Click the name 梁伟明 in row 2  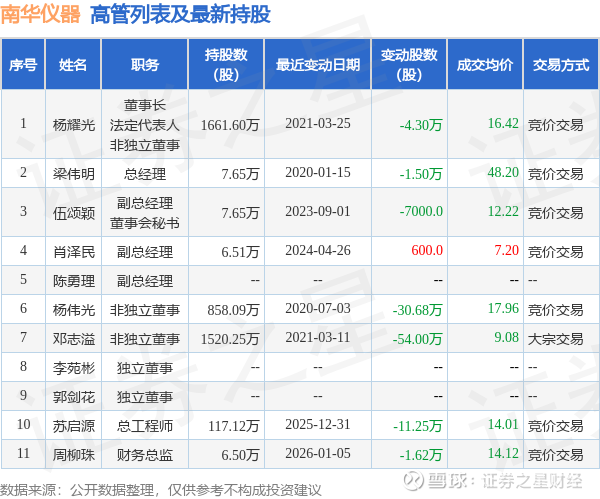coord(73,174)
